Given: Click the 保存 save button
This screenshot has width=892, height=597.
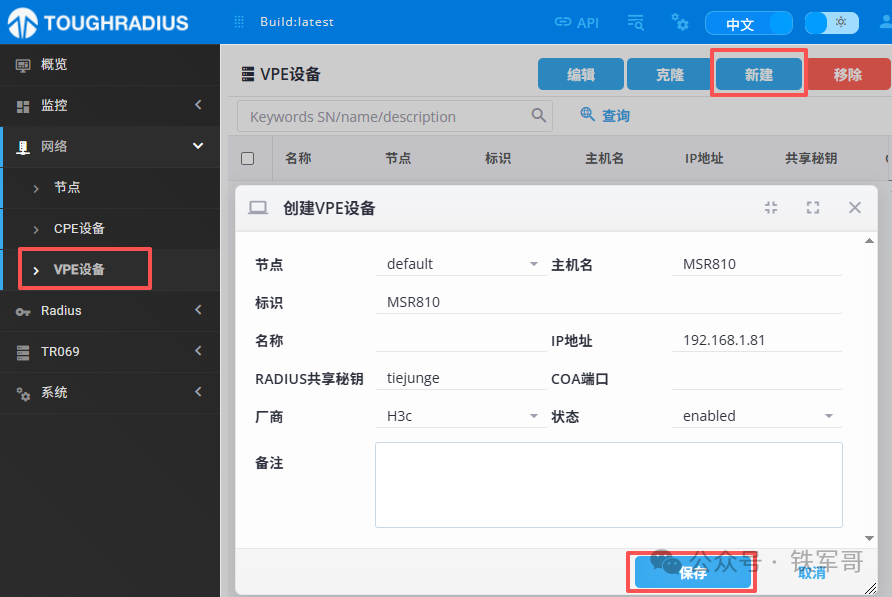Looking at the screenshot, I should (692, 573).
